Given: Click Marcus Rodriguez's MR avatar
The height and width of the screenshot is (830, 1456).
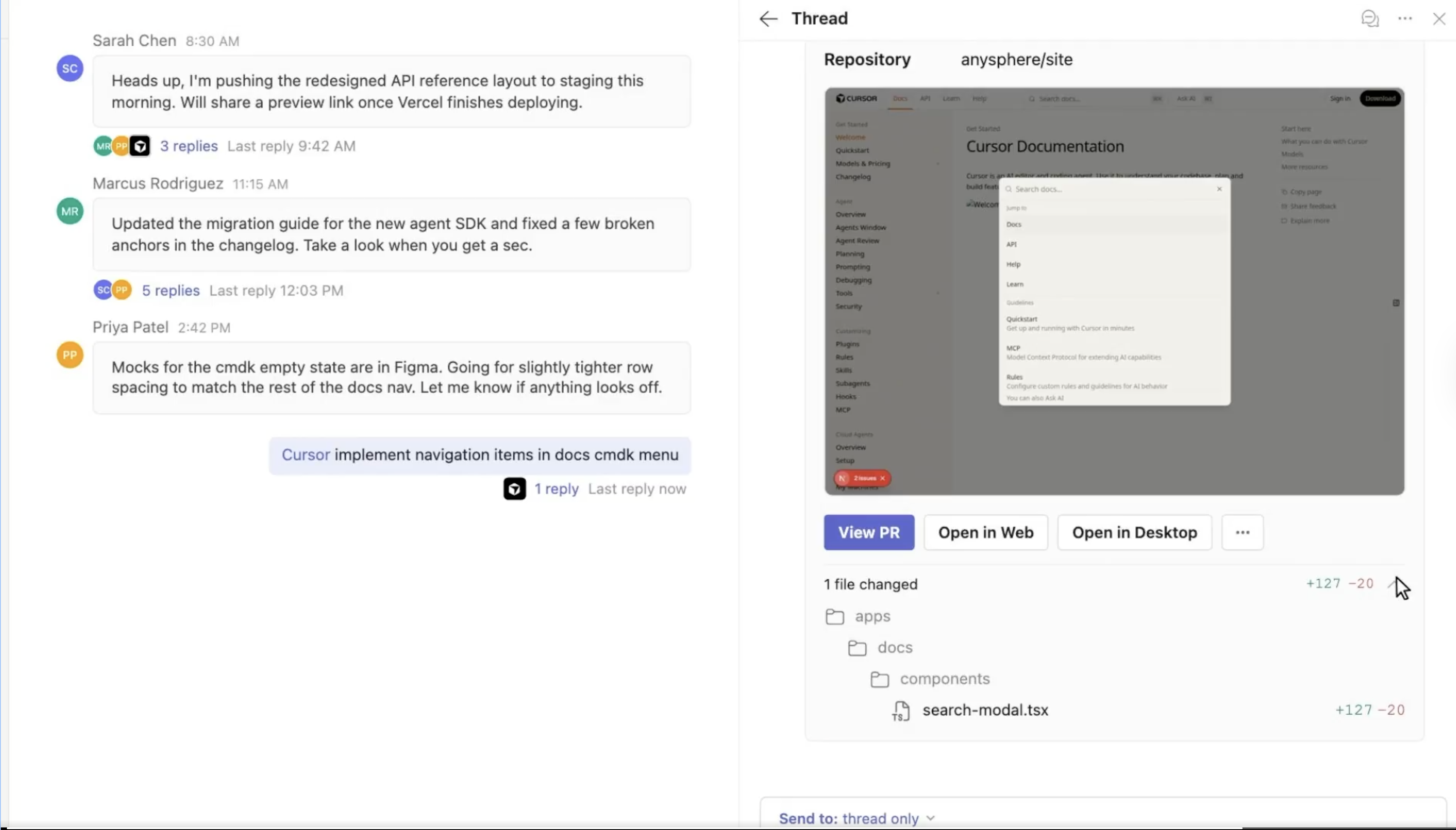Looking at the screenshot, I should [70, 211].
